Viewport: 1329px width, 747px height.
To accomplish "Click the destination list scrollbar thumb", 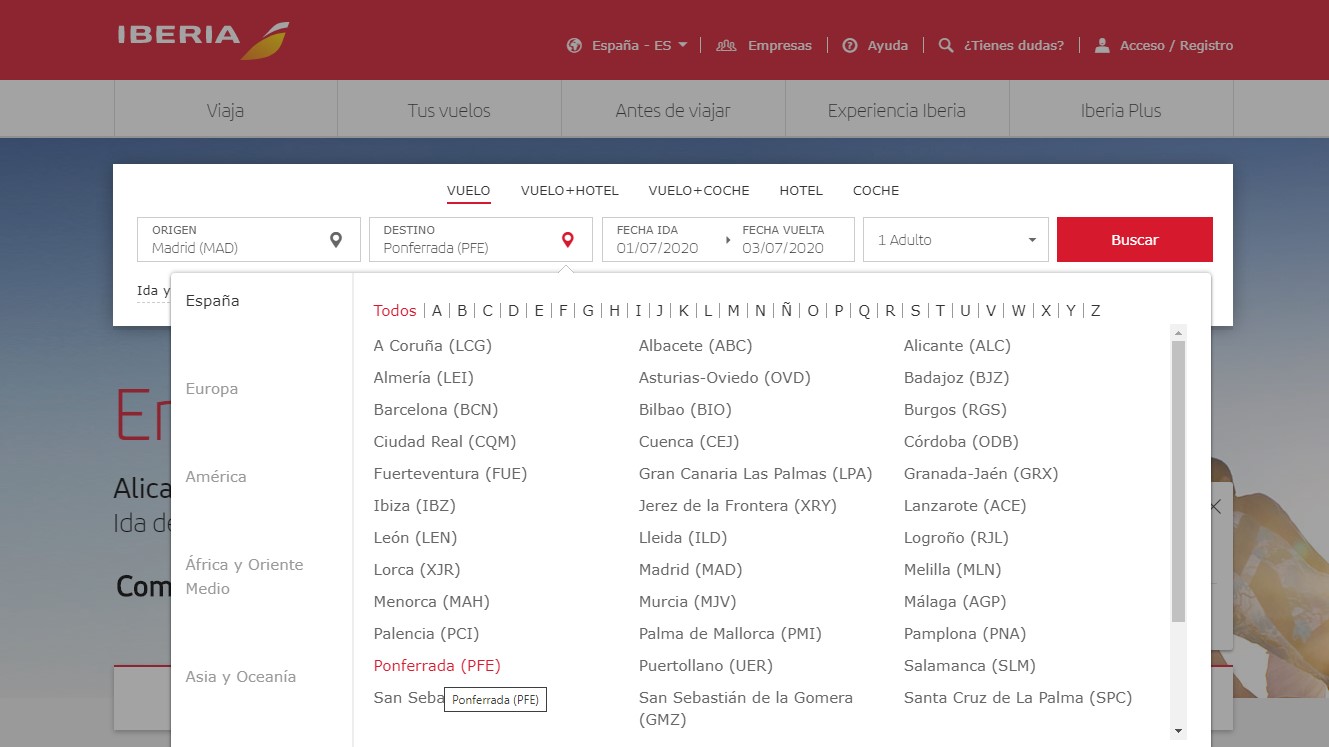I will [1178, 481].
